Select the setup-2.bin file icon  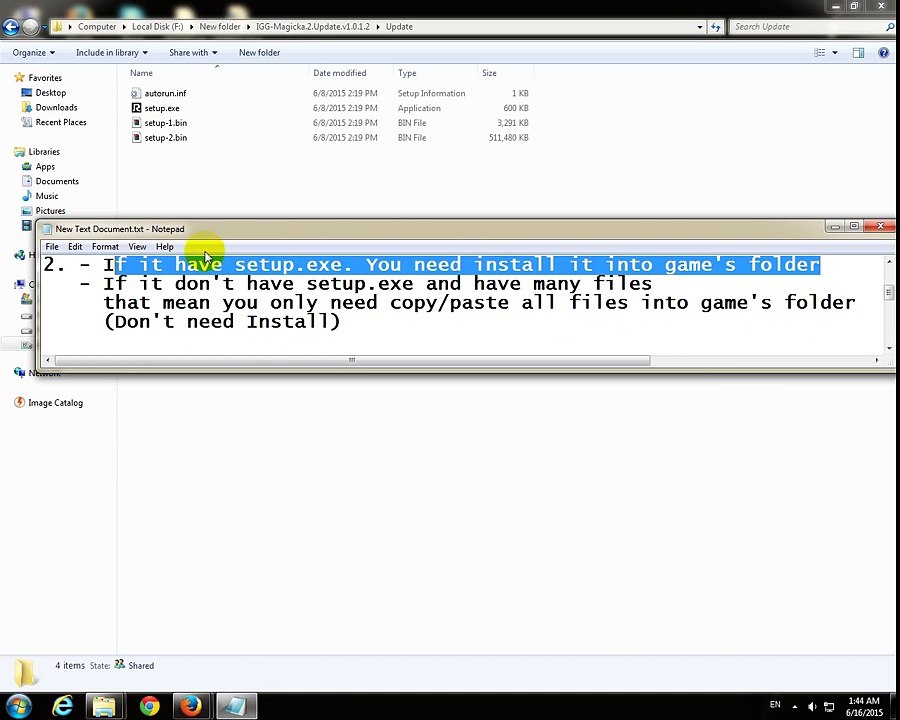pyautogui.click(x=136, y=138)
